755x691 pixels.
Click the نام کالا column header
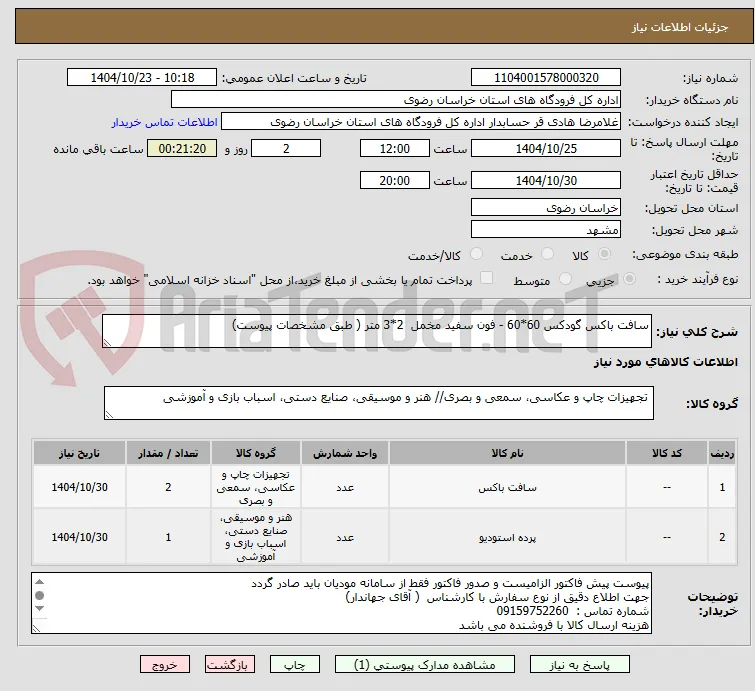coord(507,453)
